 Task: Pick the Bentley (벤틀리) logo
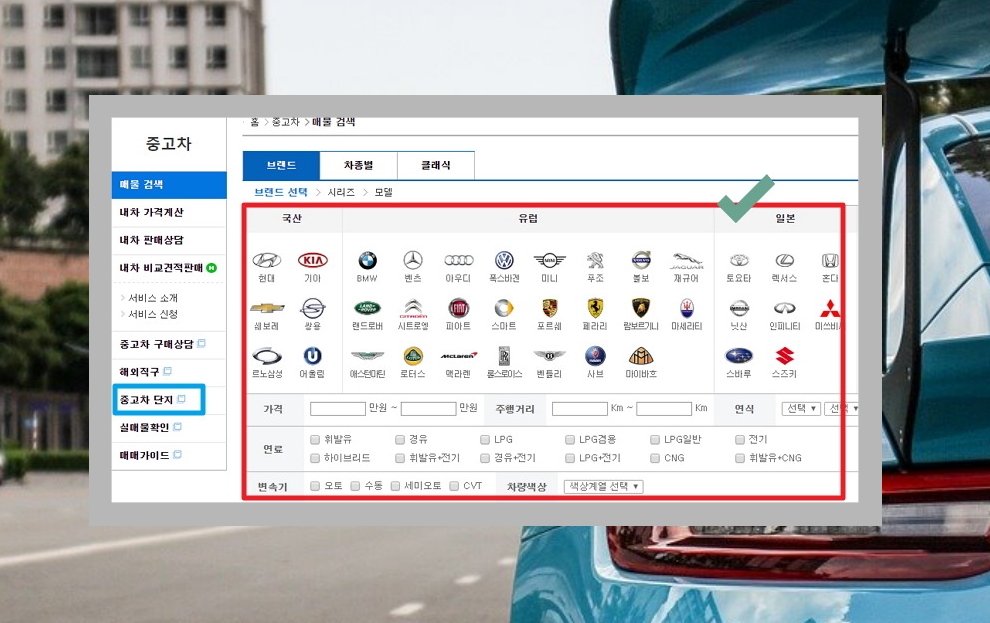pos(549,356)
